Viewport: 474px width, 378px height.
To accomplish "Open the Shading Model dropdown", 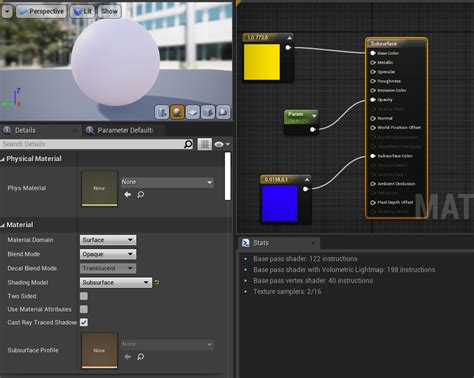I will click(x=116, y=283).
